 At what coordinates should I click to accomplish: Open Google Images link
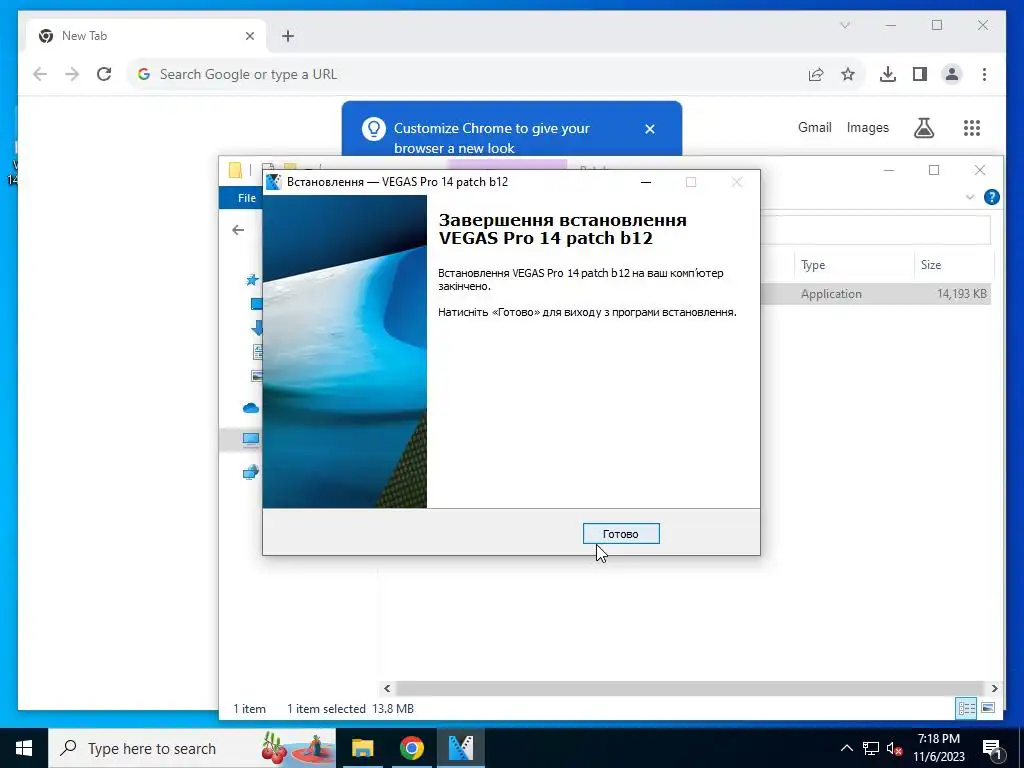(867, 127)
